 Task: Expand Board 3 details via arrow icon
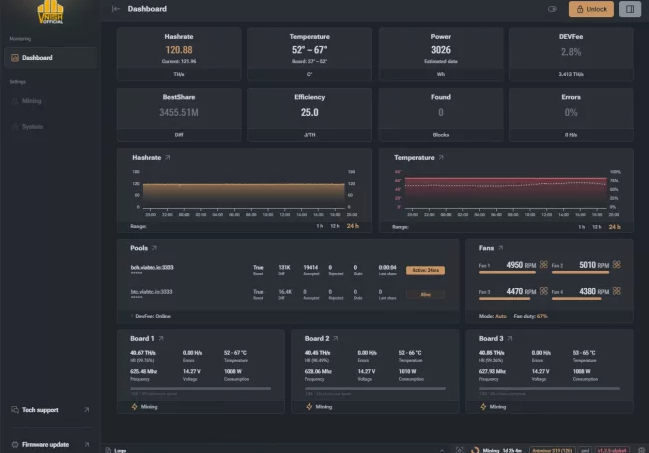click(510, 338)
